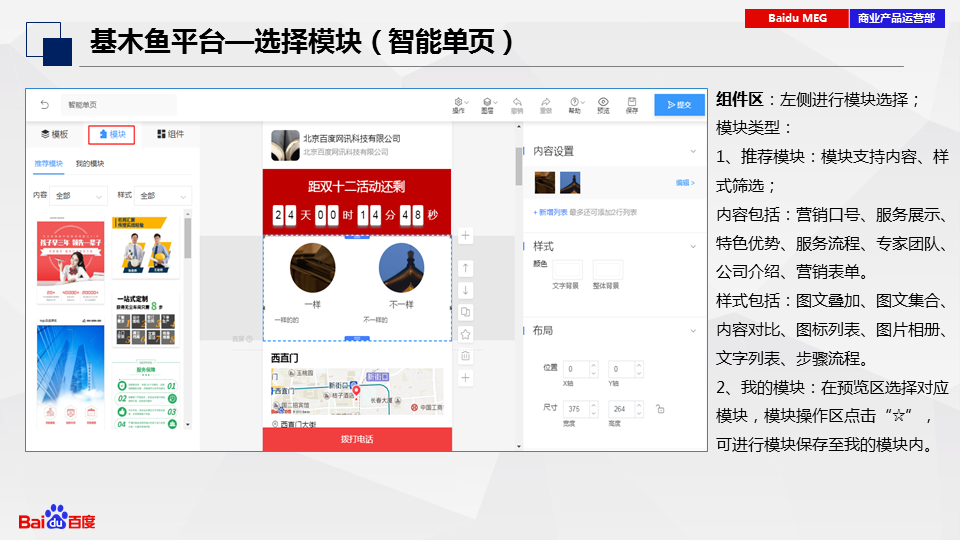Collapse the 样式 section chevron
This screenshot has width=960, height=540.
click(x=693, y=246)
